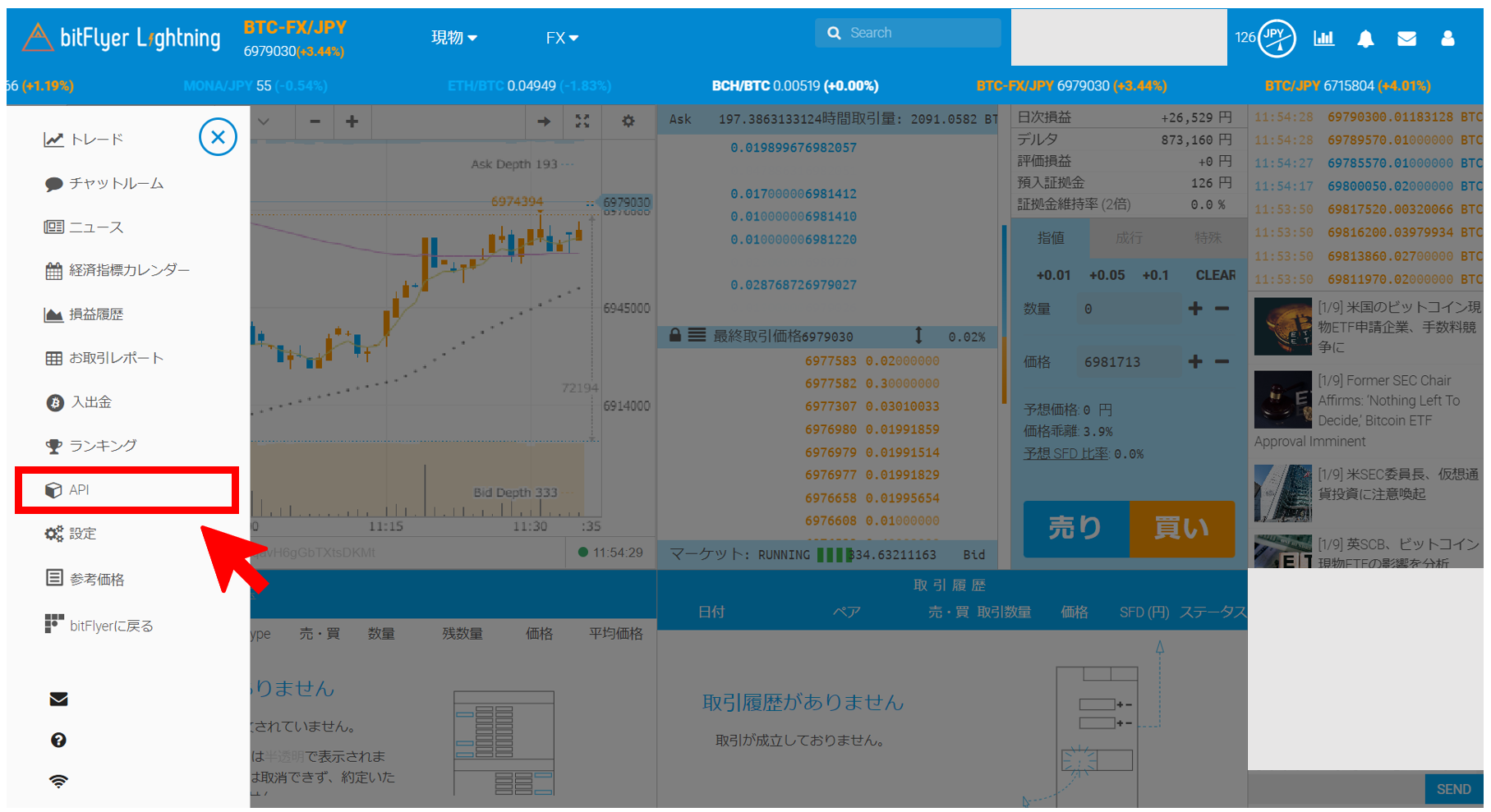Viewport: 1491px width, 812px height.
Task: Click the 数量 quantity input field
Action: pos(1128,309)
